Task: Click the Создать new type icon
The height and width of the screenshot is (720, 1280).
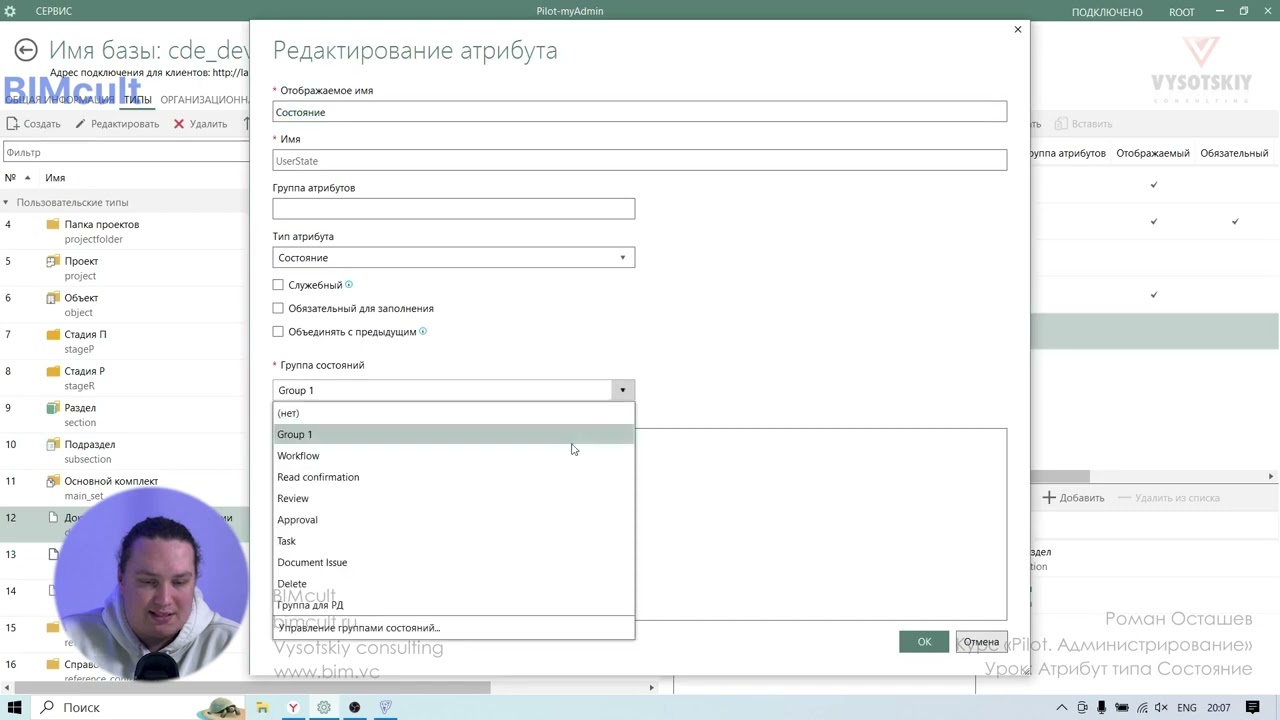Action: tap(13, 124)
